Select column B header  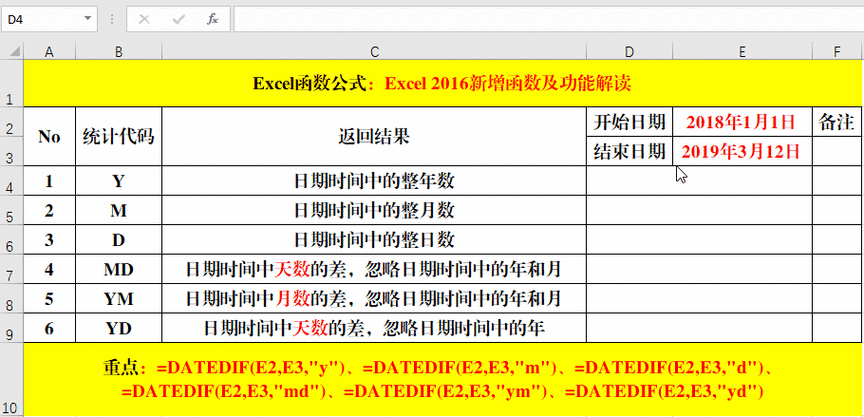tap(118, 52)
